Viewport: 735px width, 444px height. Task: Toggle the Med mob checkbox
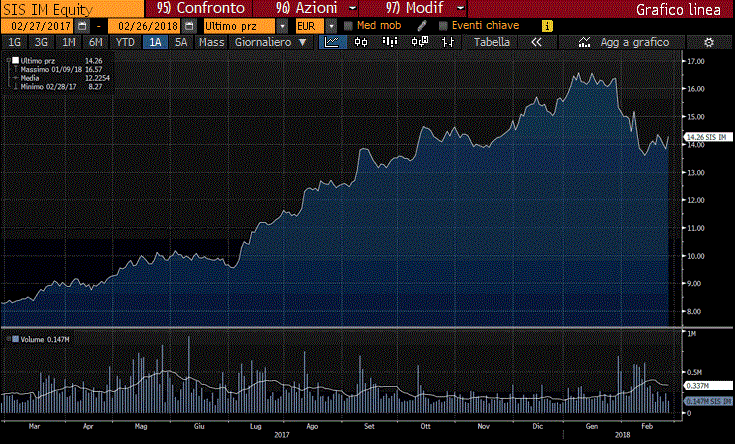(348, 26)
